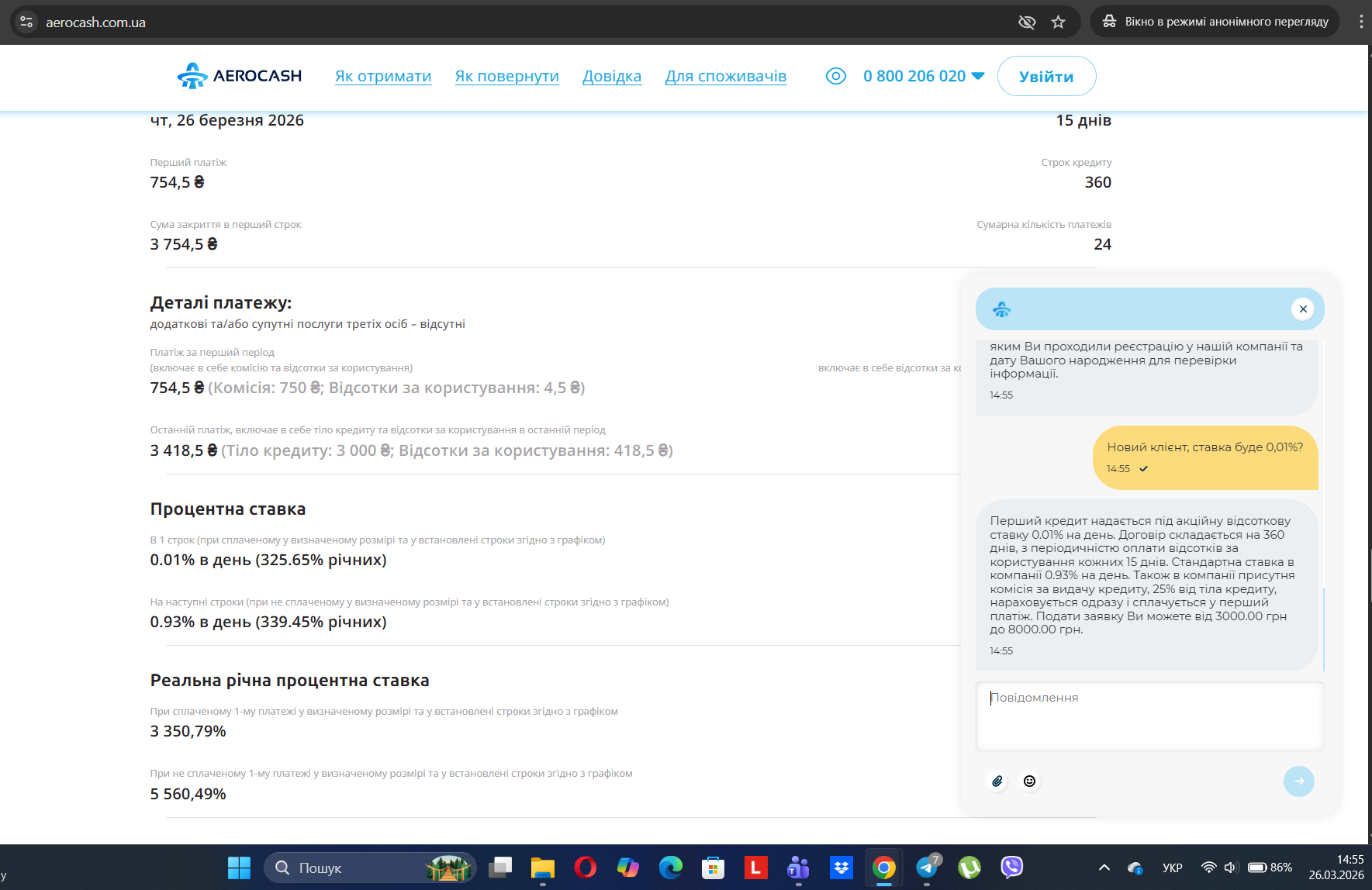Viewport: 1372px width, 890px height.
Task: Open Task View from the taskbar
Action: pos(500,868)
